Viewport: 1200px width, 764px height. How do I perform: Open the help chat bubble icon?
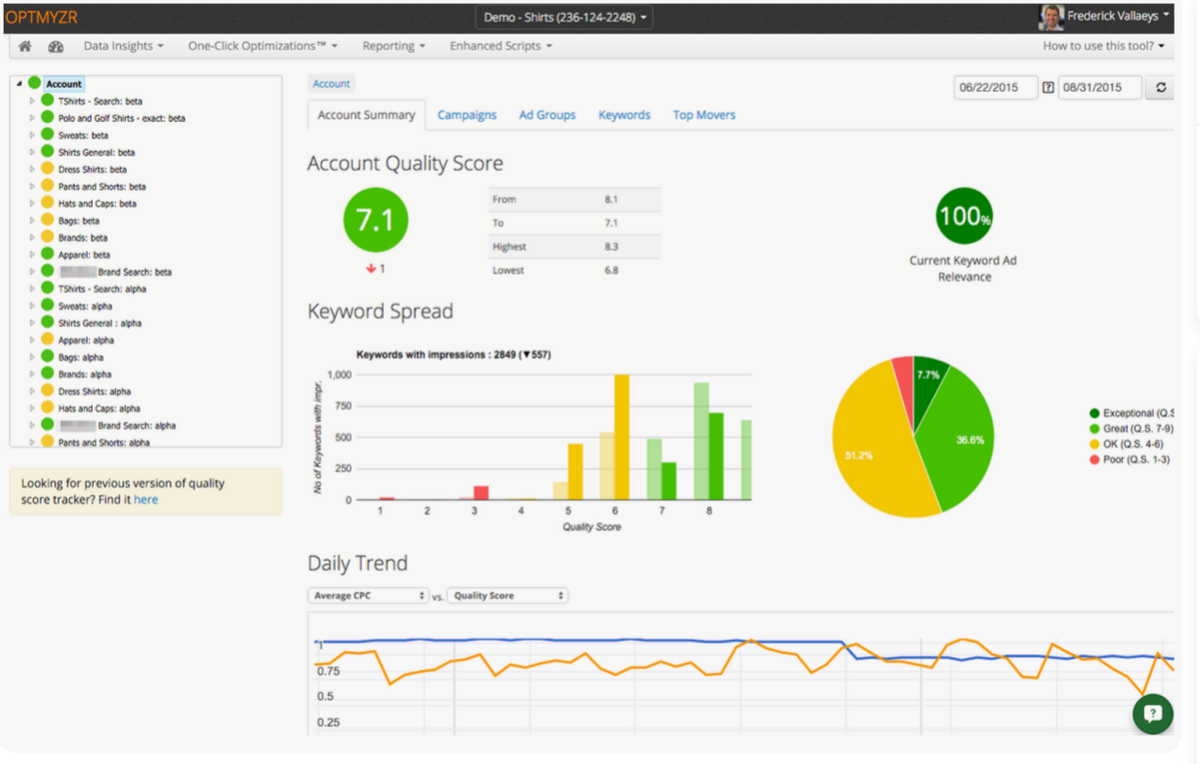[x=1152, y=713]
